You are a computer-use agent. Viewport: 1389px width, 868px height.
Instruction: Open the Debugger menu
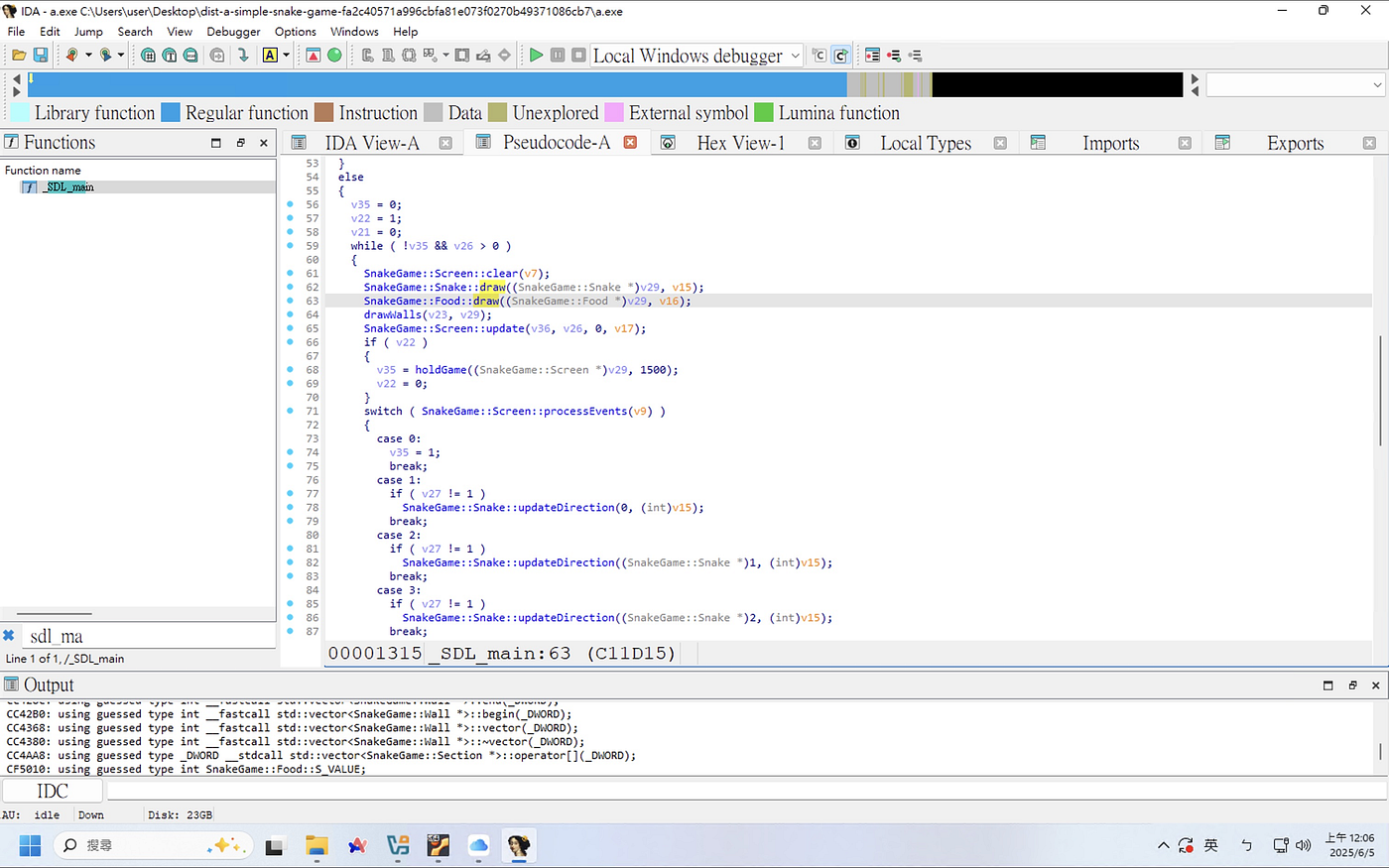(233, 32)
